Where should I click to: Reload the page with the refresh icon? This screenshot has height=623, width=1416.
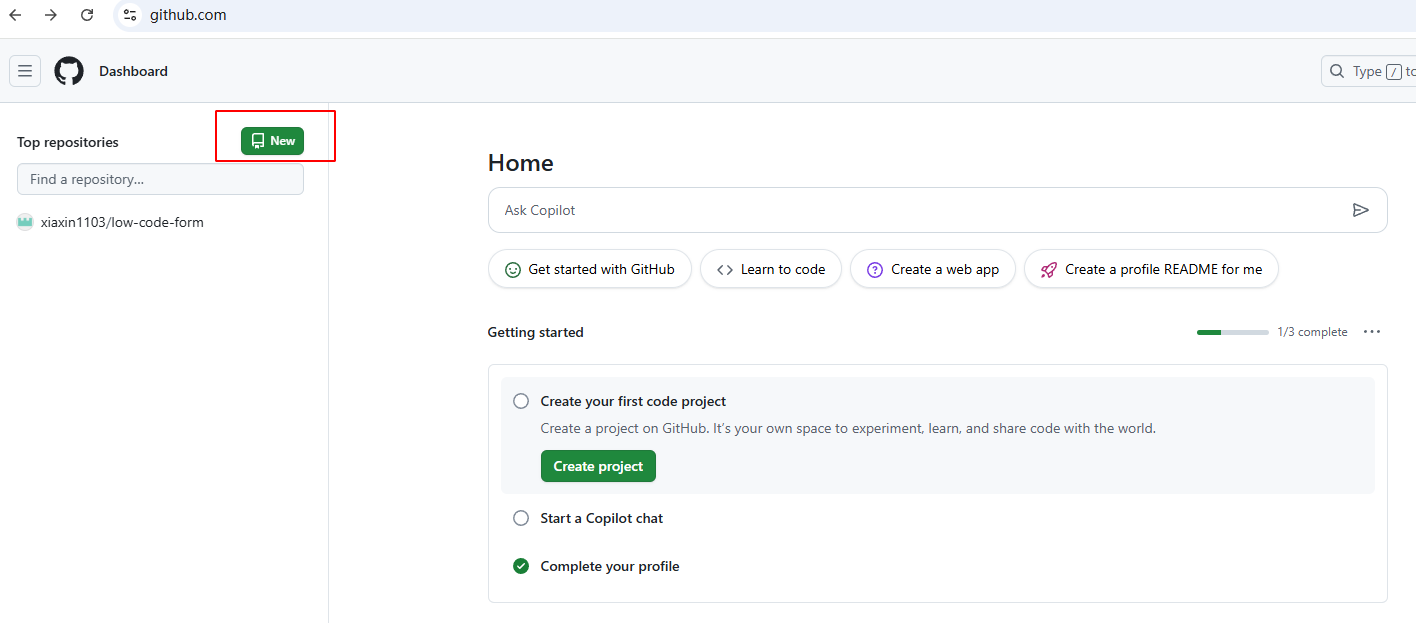click(x=87, y=15)
